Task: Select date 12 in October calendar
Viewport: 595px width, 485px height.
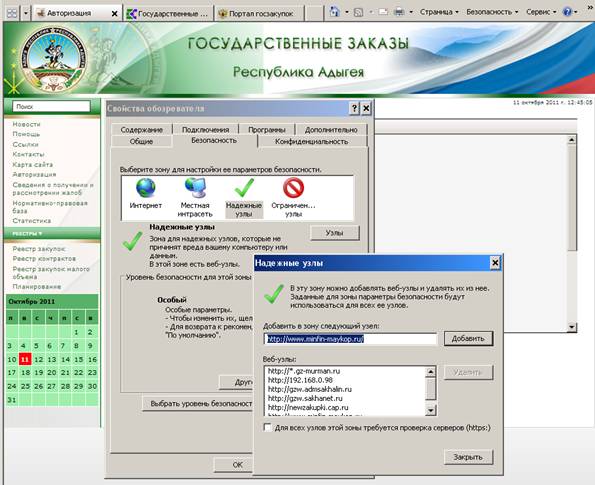Action: pyautogui.click(x=38, y=359)
